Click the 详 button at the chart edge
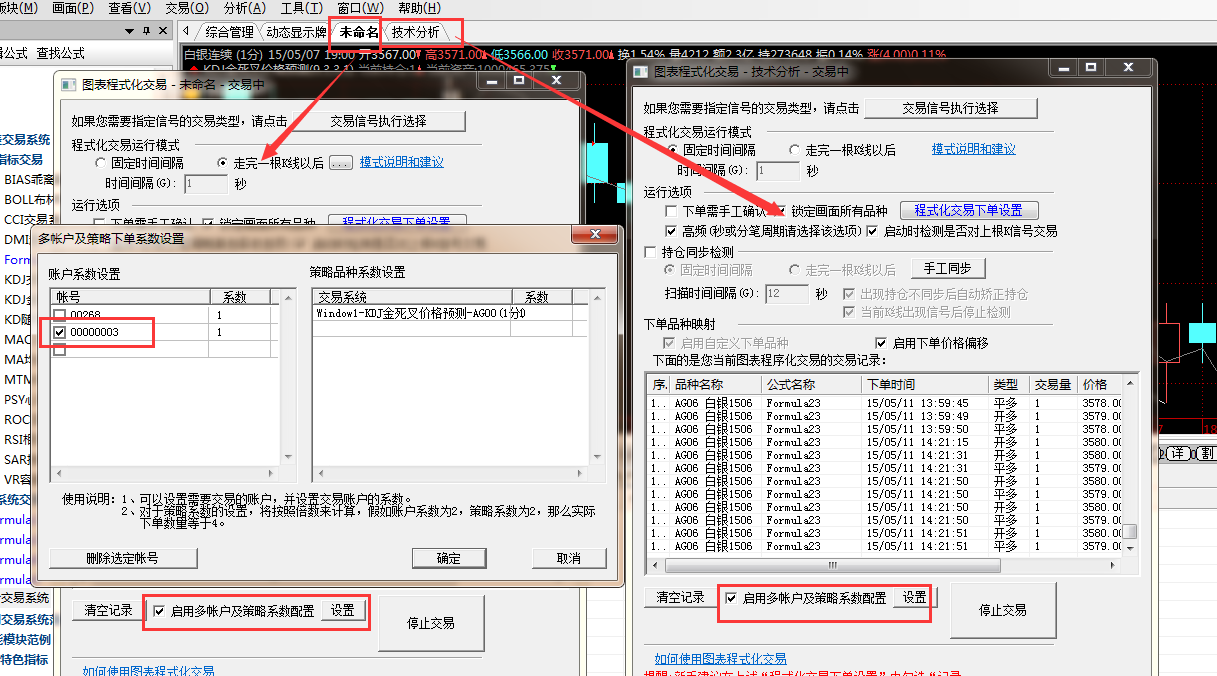 pyautogui.click(x=1178, y=453)
